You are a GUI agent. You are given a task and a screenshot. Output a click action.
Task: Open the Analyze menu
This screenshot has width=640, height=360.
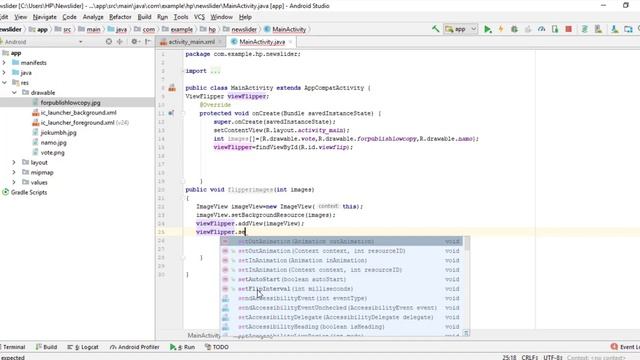93,17
